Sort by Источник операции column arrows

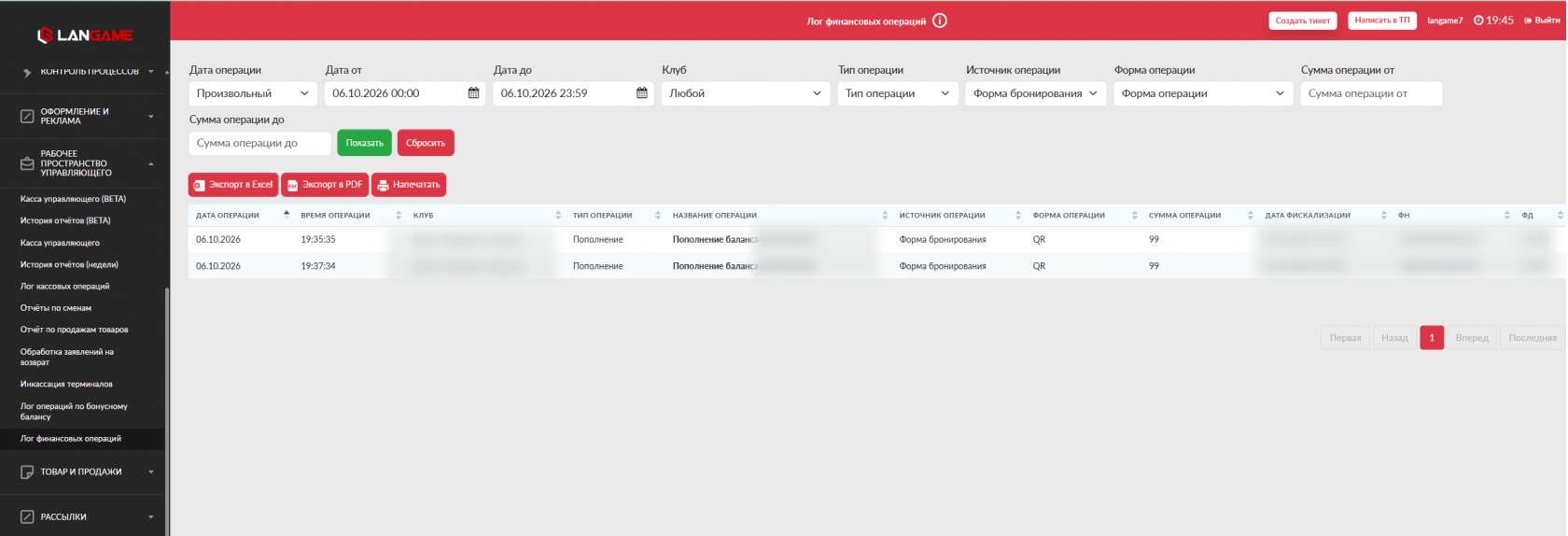click(x=1018, y=216)
